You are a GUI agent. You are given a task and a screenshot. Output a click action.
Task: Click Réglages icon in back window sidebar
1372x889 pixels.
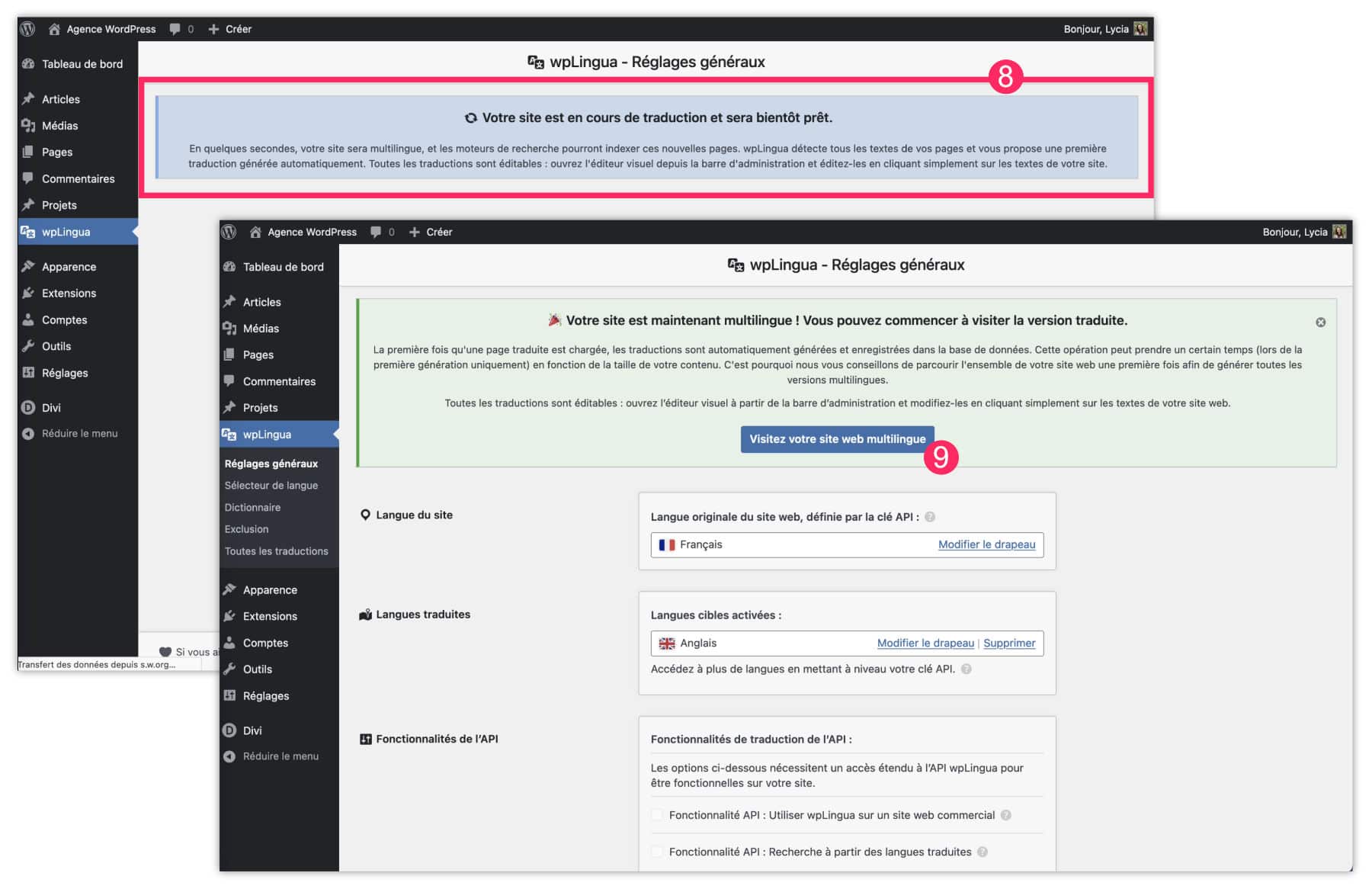[28, 372]
